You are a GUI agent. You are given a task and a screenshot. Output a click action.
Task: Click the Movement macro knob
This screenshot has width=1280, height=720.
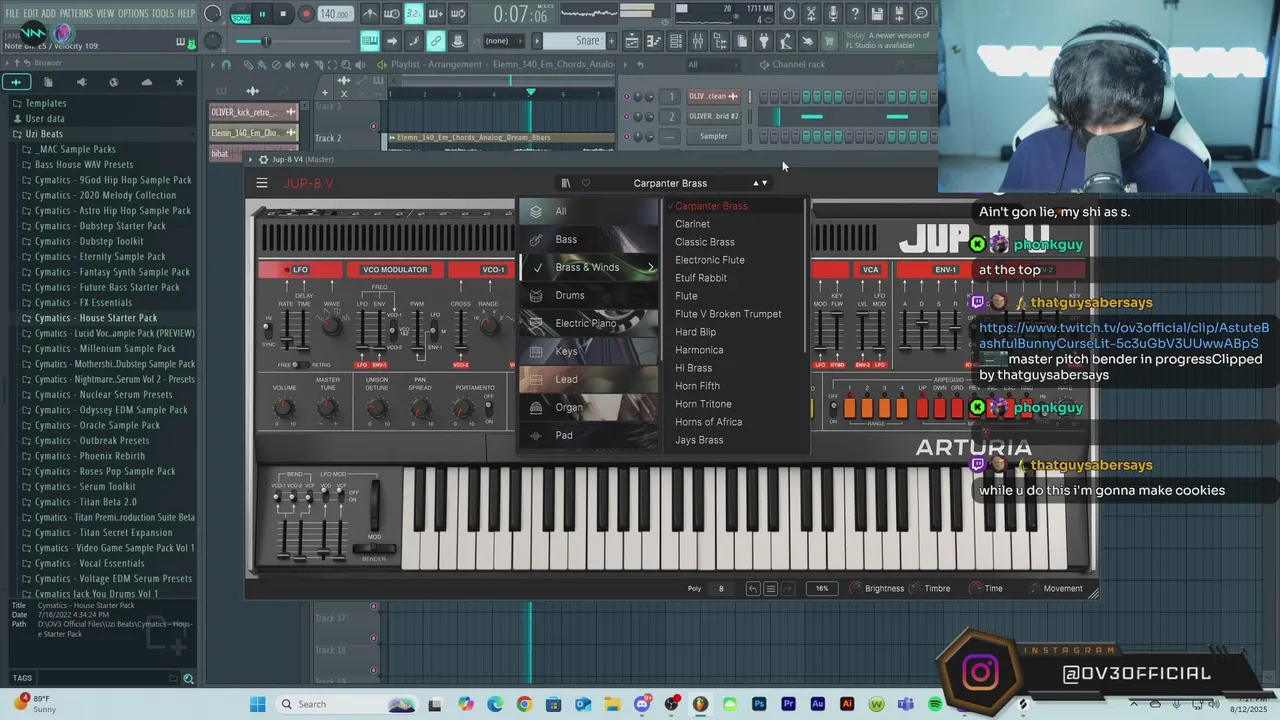(1035, 588)
